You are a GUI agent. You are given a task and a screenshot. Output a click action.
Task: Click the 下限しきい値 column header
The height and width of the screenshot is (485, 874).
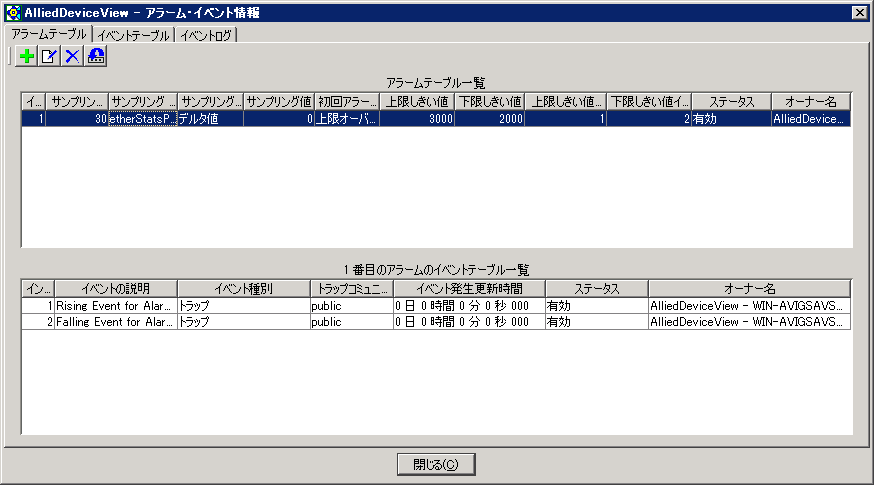[x=489, y=101]
